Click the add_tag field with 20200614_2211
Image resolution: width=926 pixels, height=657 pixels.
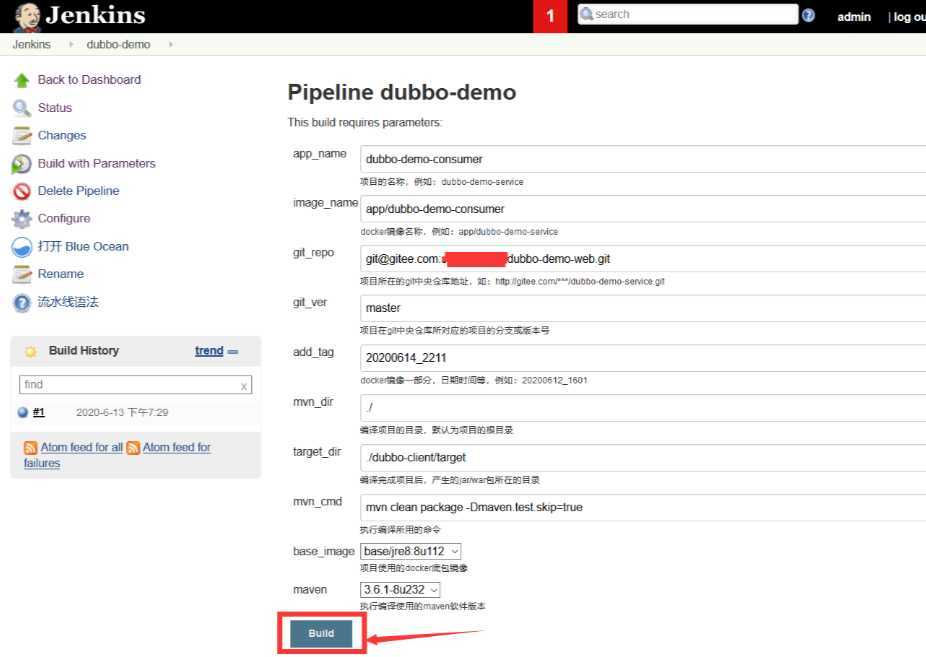643,358
